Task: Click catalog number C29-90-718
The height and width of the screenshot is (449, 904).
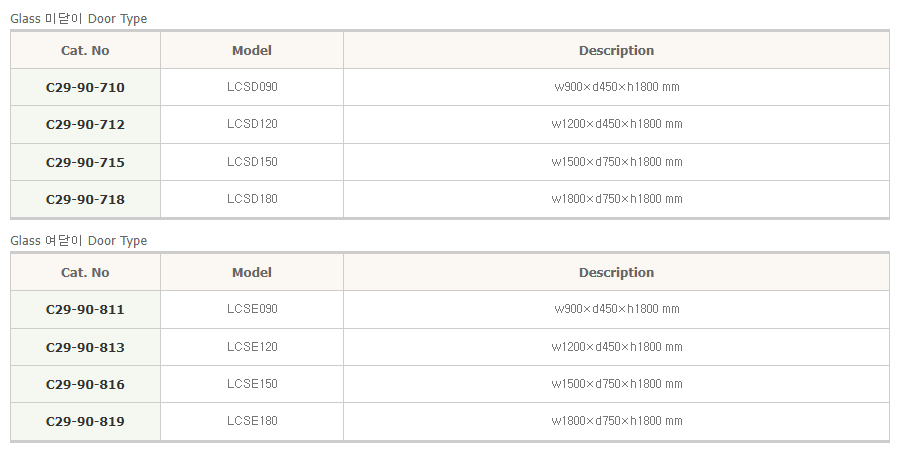Action: (85, 199)
